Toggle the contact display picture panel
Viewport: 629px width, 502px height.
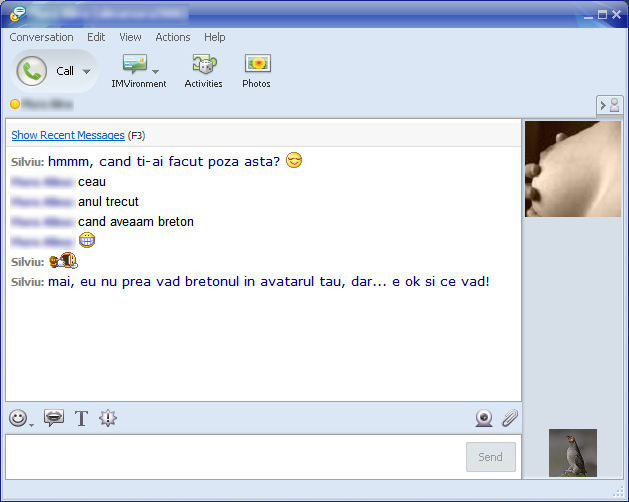[x=609, y=105]
